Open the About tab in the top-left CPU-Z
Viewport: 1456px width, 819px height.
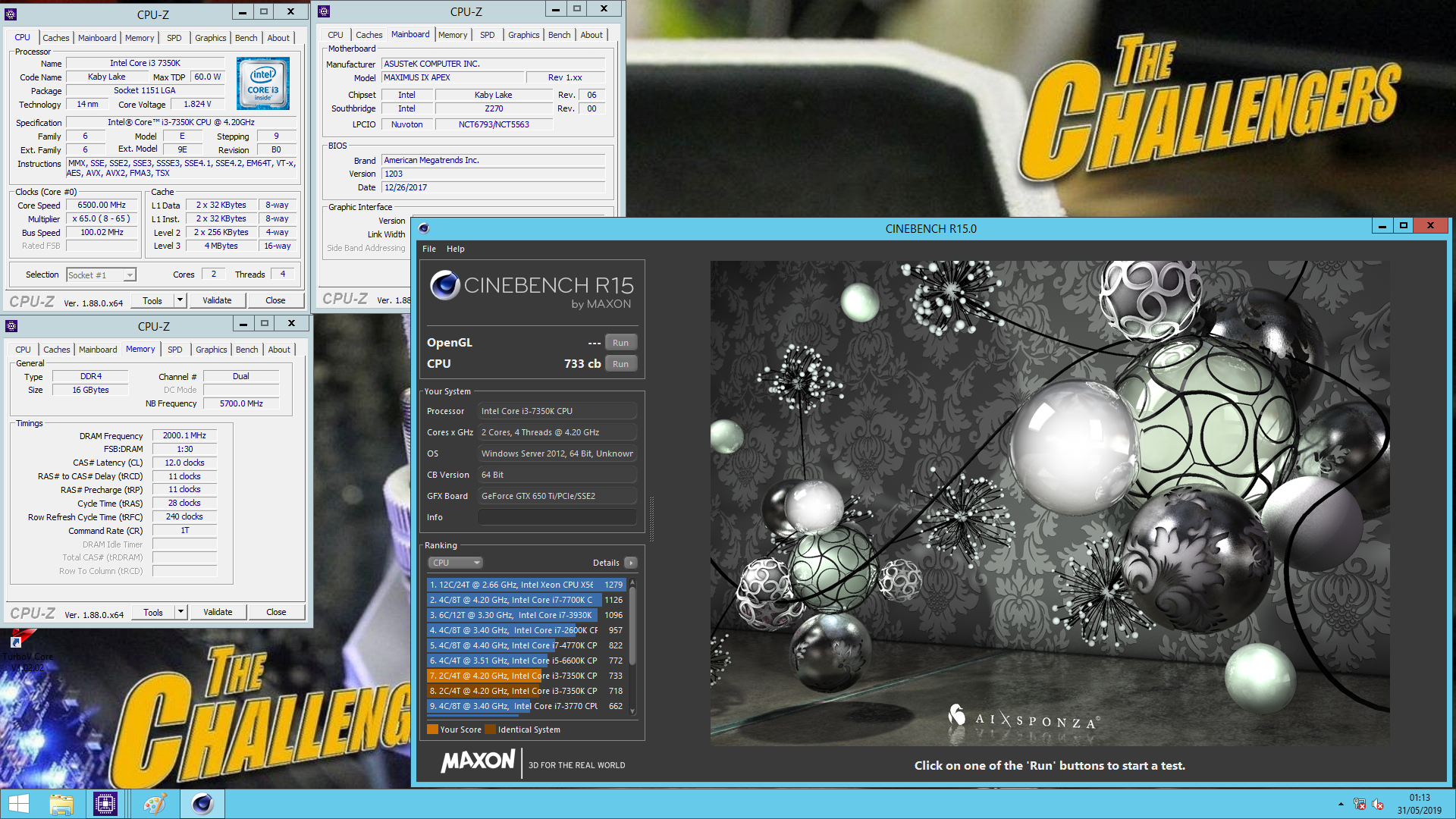[278, 38]
